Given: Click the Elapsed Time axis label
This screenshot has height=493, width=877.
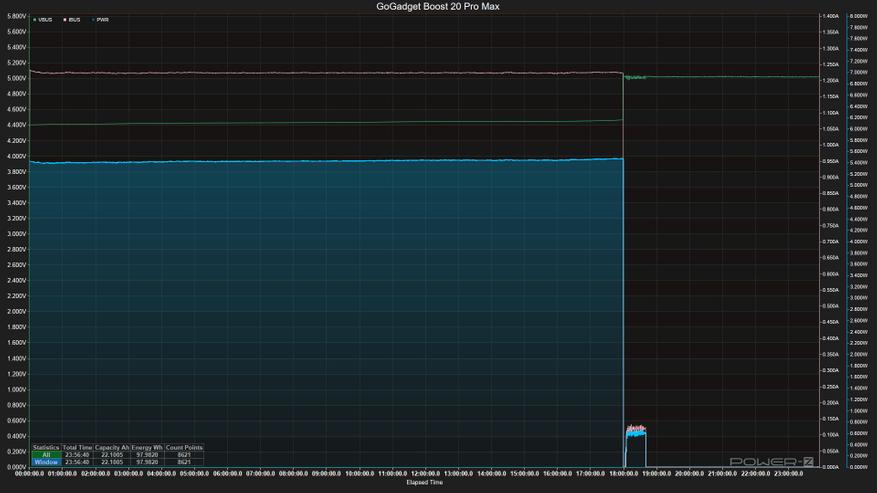Looking at the screenshot, I should point(425,482).
